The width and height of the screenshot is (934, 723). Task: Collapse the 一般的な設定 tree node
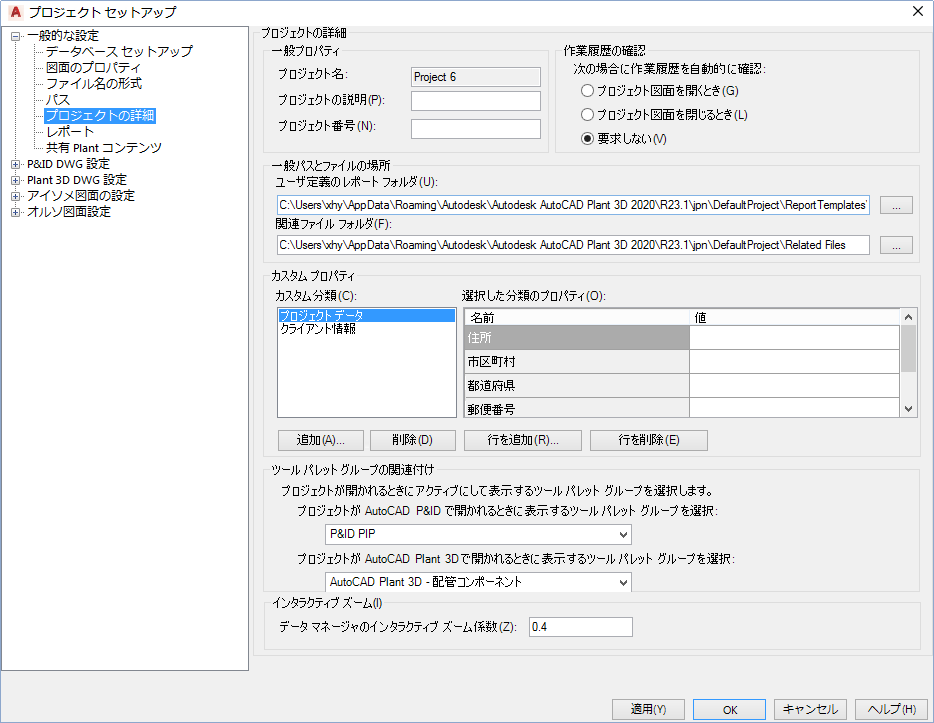(15, 36)
